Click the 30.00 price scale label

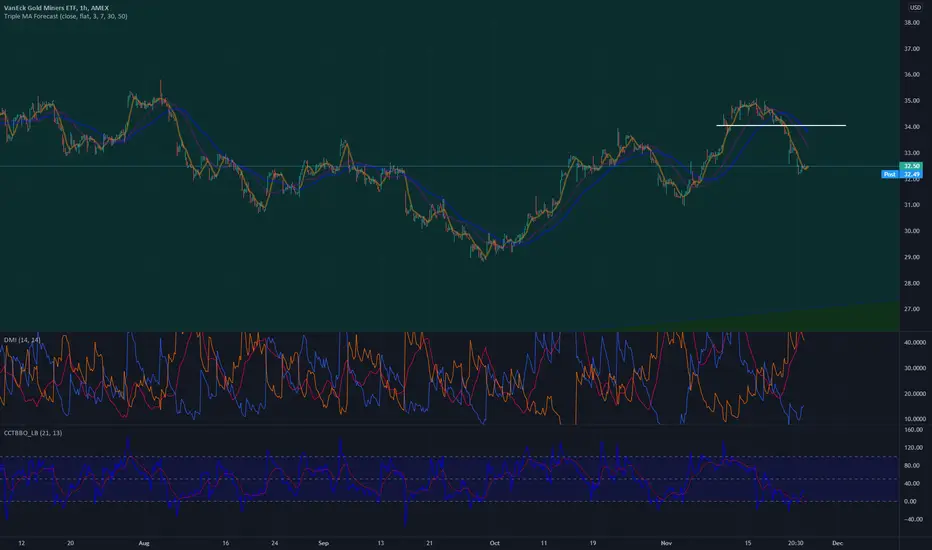pos(912,231)
